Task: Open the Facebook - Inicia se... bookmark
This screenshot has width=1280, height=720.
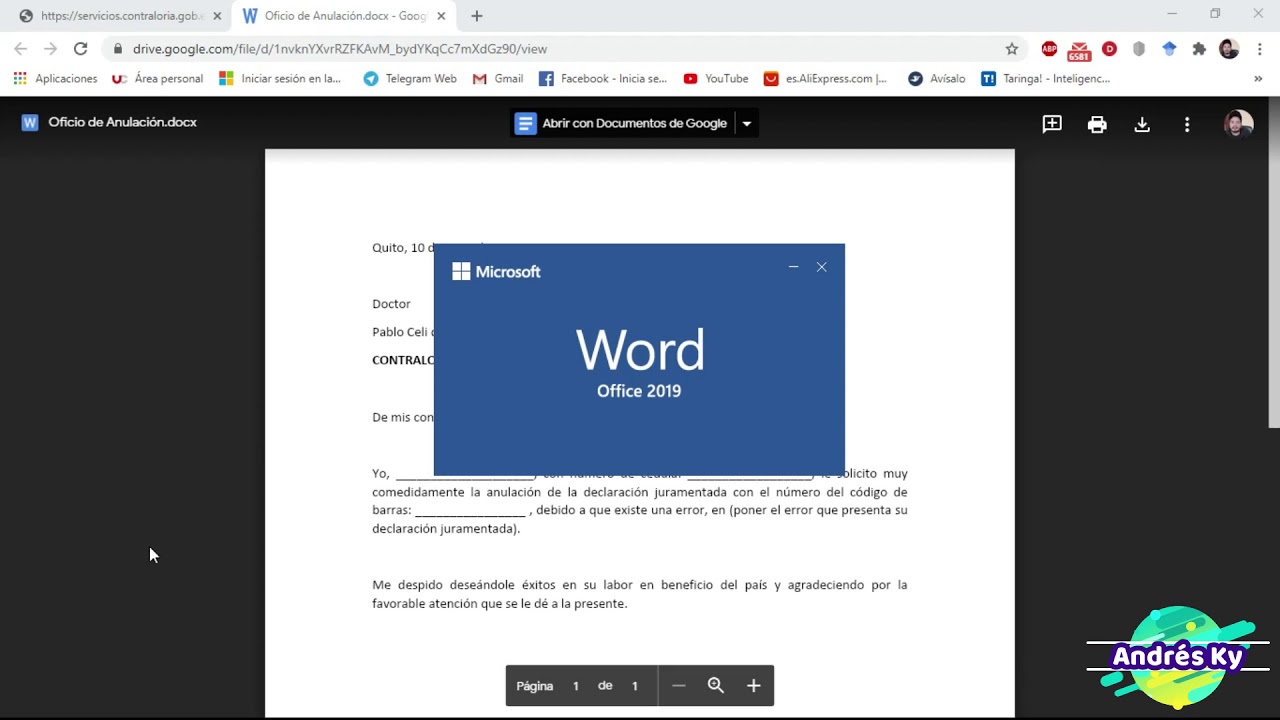Action: [603, 78]
